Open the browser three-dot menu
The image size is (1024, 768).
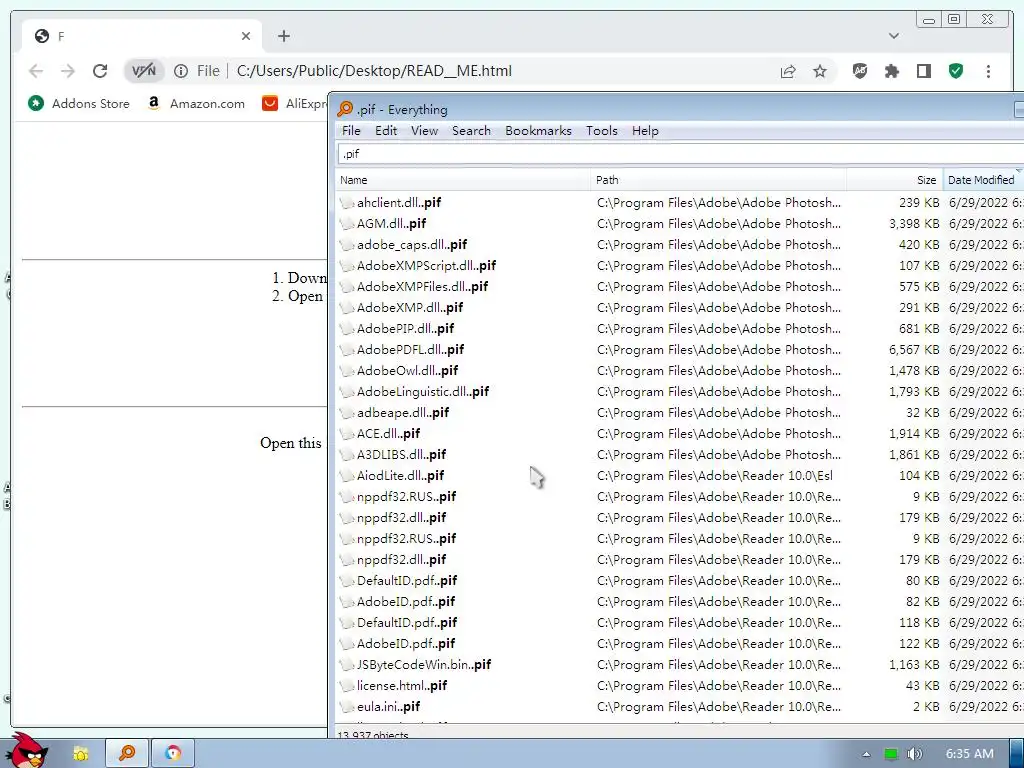tap(988, 71)
